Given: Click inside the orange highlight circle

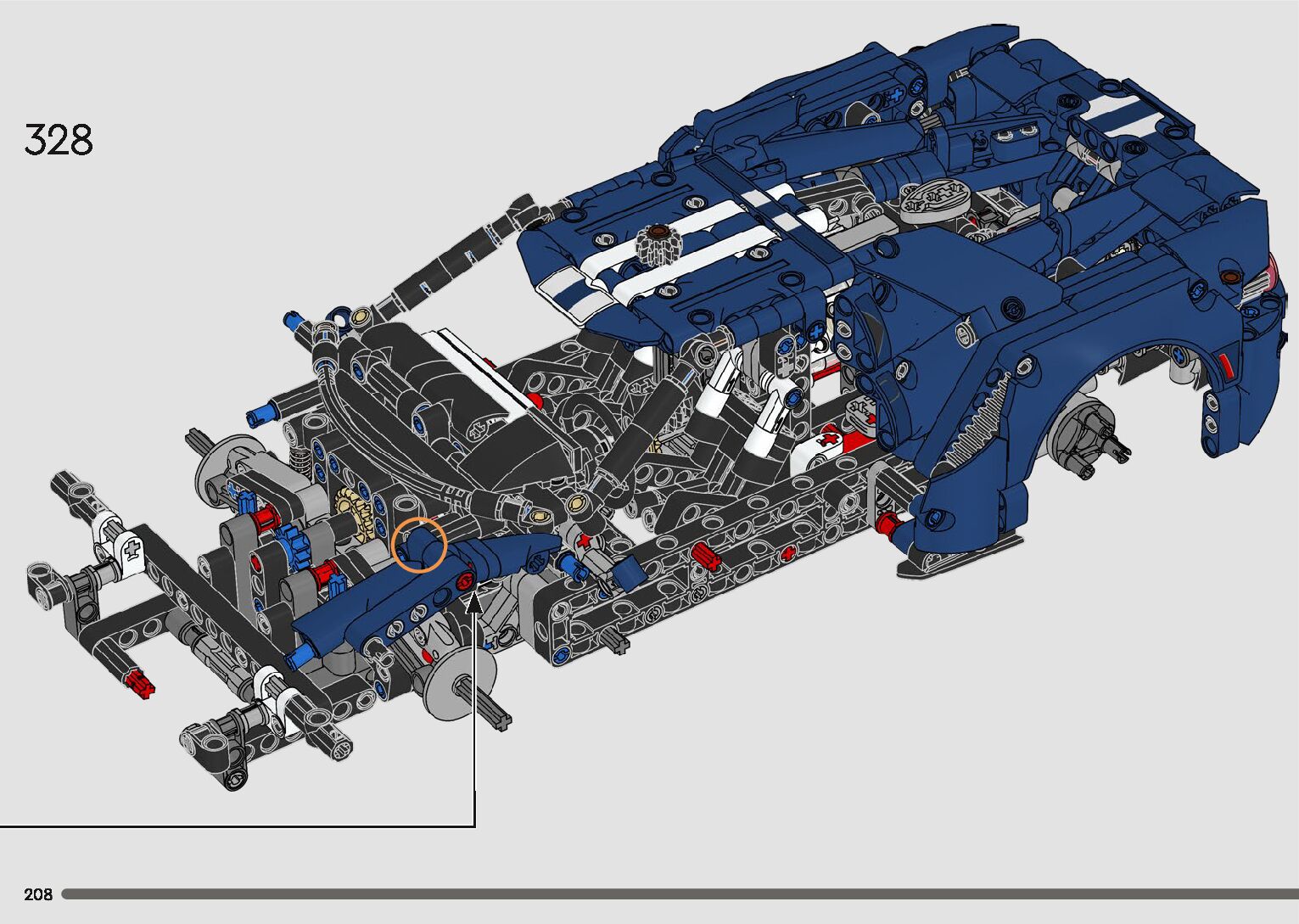Looking at the screenshot, I should 419,544.
